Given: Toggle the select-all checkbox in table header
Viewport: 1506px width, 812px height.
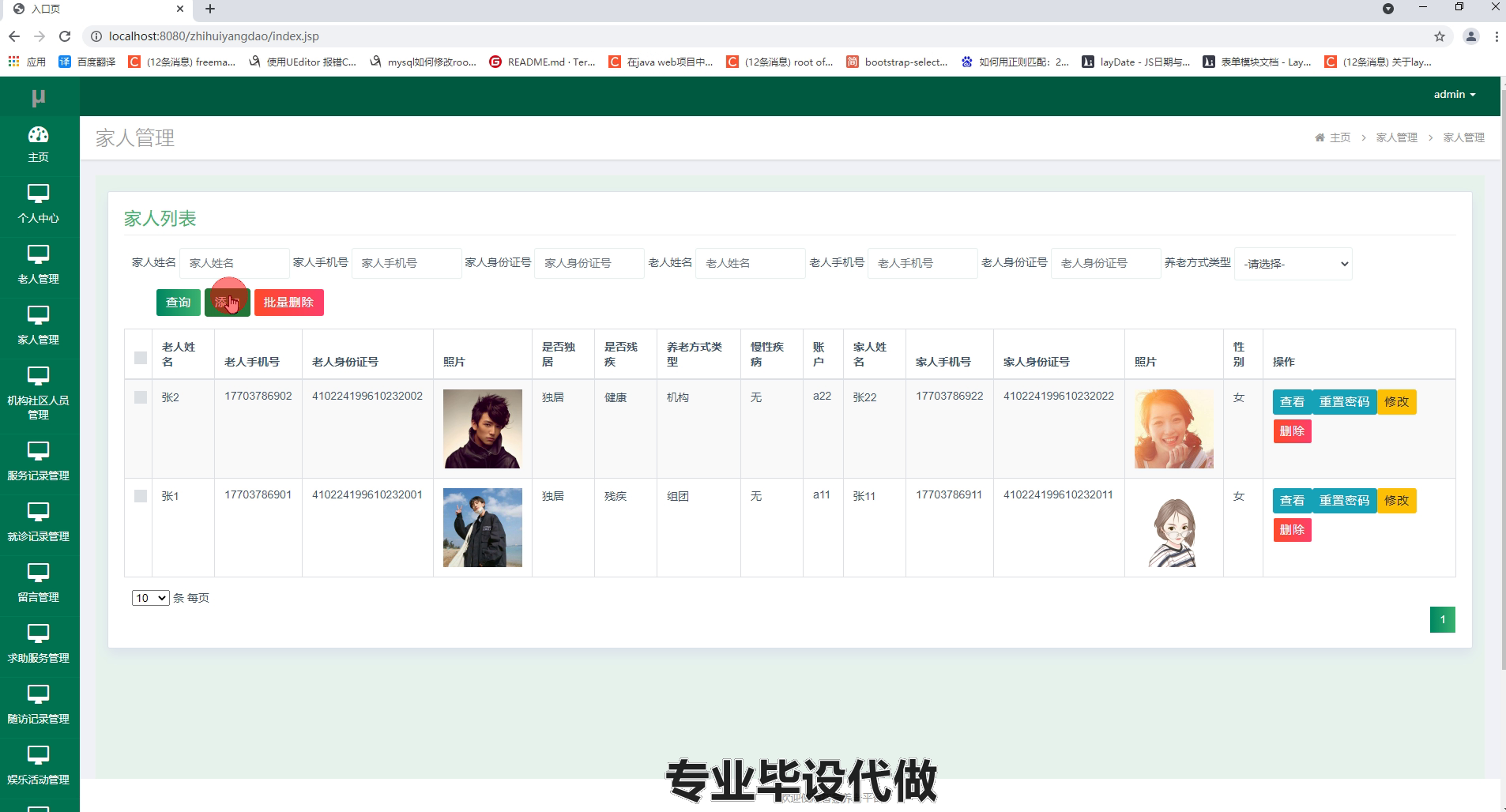Looking at the screenshot, I should [141, 358].
